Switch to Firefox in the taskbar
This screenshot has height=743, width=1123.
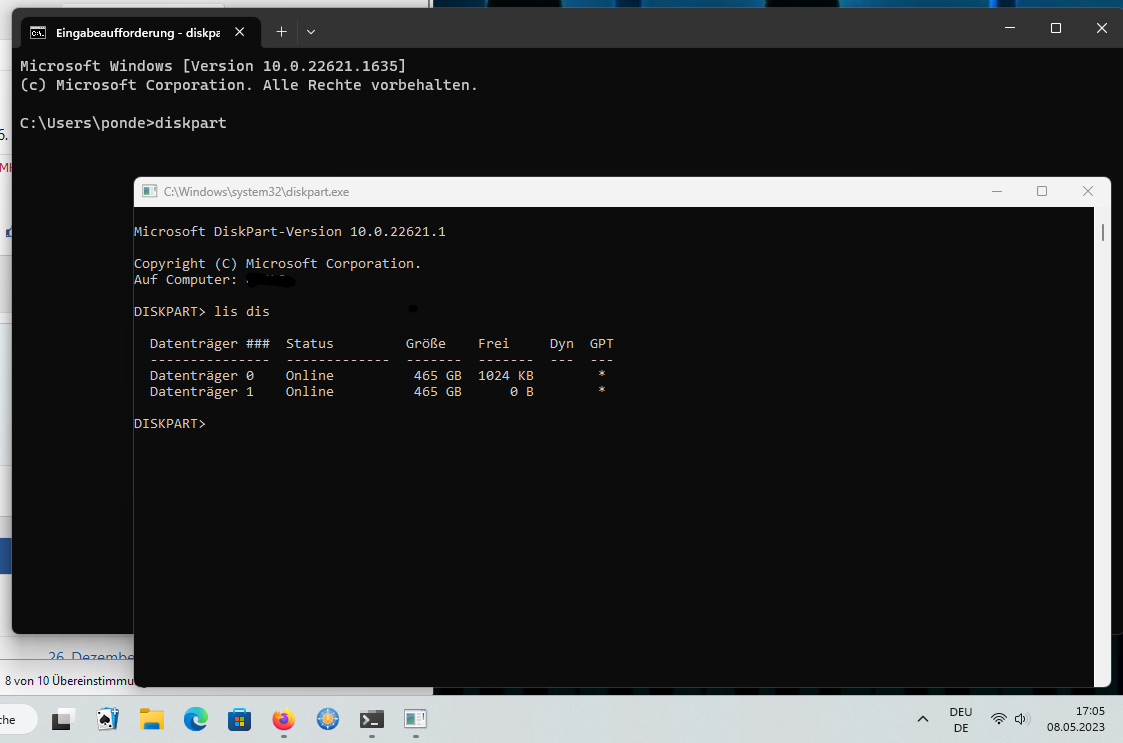tap(284, 719)
